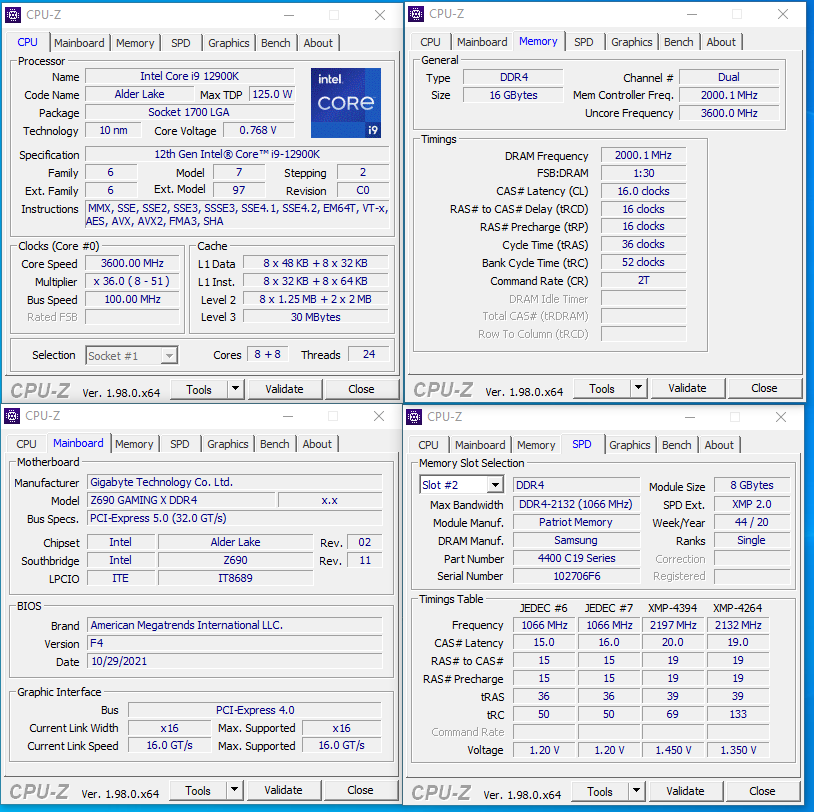Open the Bench tab in the CPU window
Screen dimensions: 814x812
coord(276,43)
